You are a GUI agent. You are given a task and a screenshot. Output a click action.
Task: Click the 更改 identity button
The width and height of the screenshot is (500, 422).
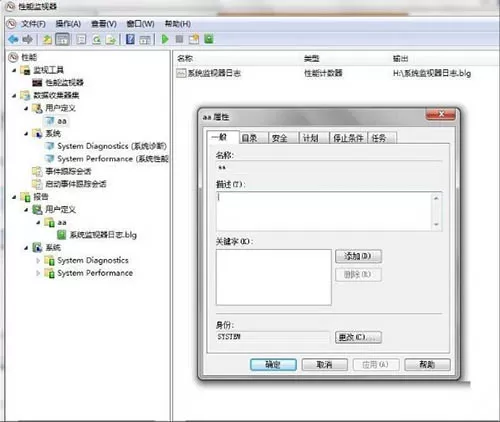[x=358, y=337]
